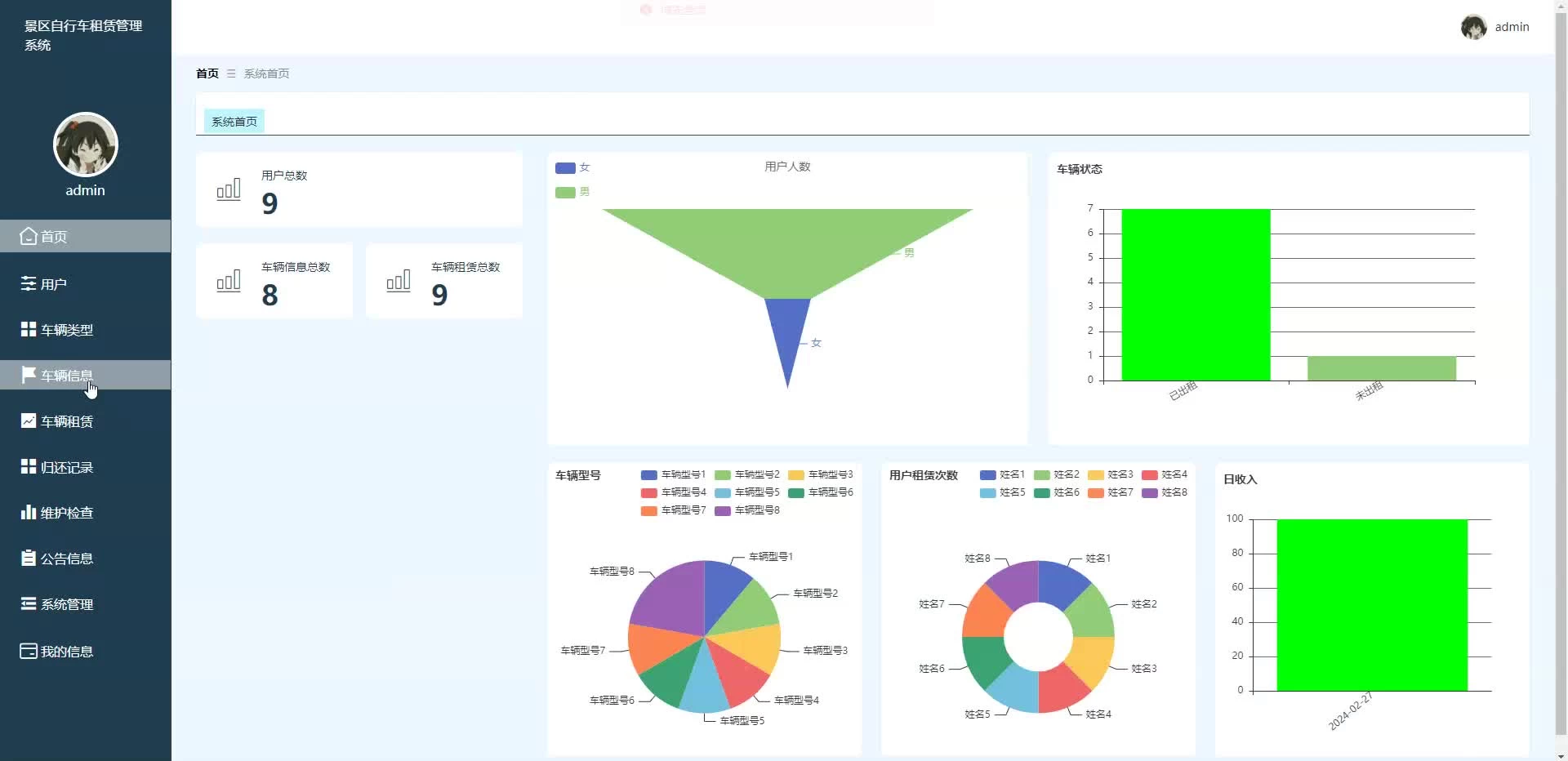Screen dimensions: 1568x761
Task: Click the bar icon beside 维护检查
Action: (29, 512)
